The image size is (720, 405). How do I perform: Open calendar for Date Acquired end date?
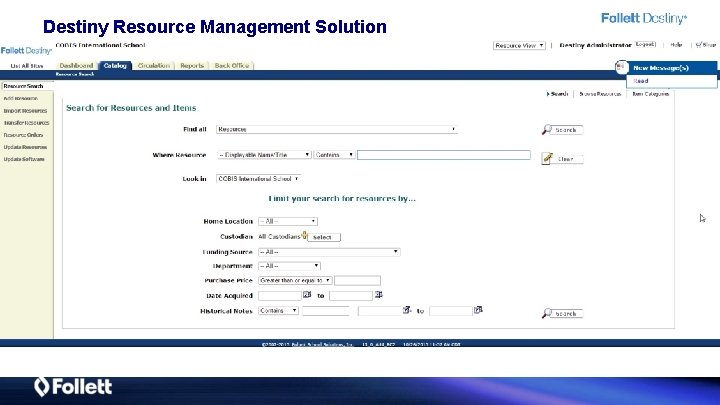(378, 294)
